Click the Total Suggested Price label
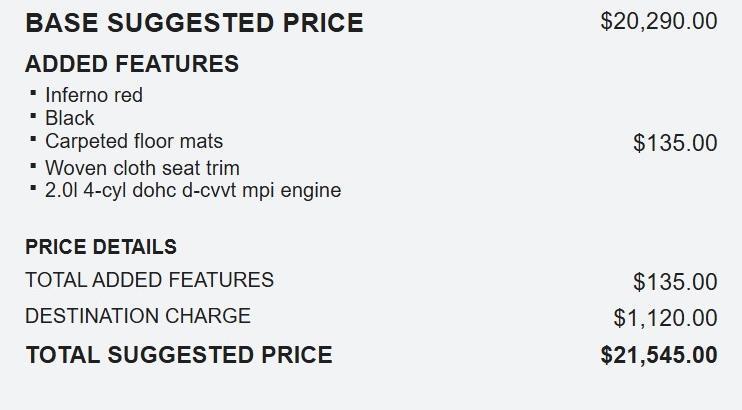The width and height of the screenshot is (742, 410). (x=179, y=355)
